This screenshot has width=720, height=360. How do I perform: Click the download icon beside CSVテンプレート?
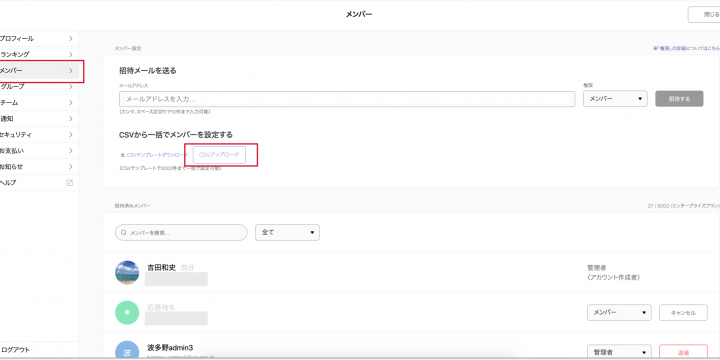click(x=122, y=155)
